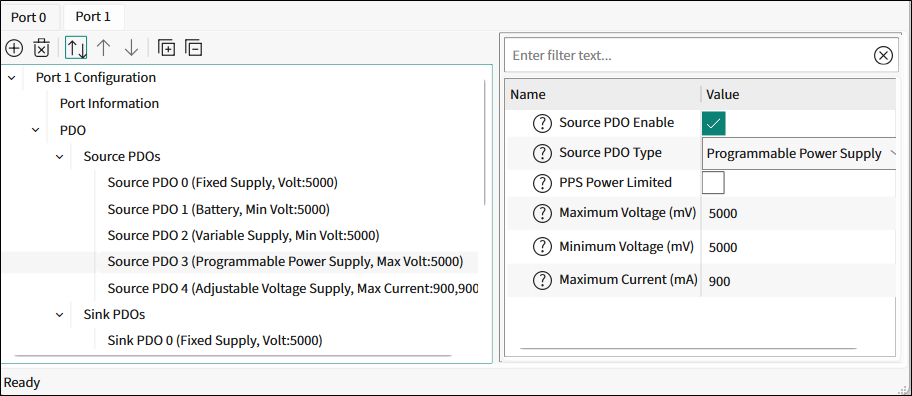
Task: Click the move down arrow icon
Action: pyautogui.click(x=131, y=48)
